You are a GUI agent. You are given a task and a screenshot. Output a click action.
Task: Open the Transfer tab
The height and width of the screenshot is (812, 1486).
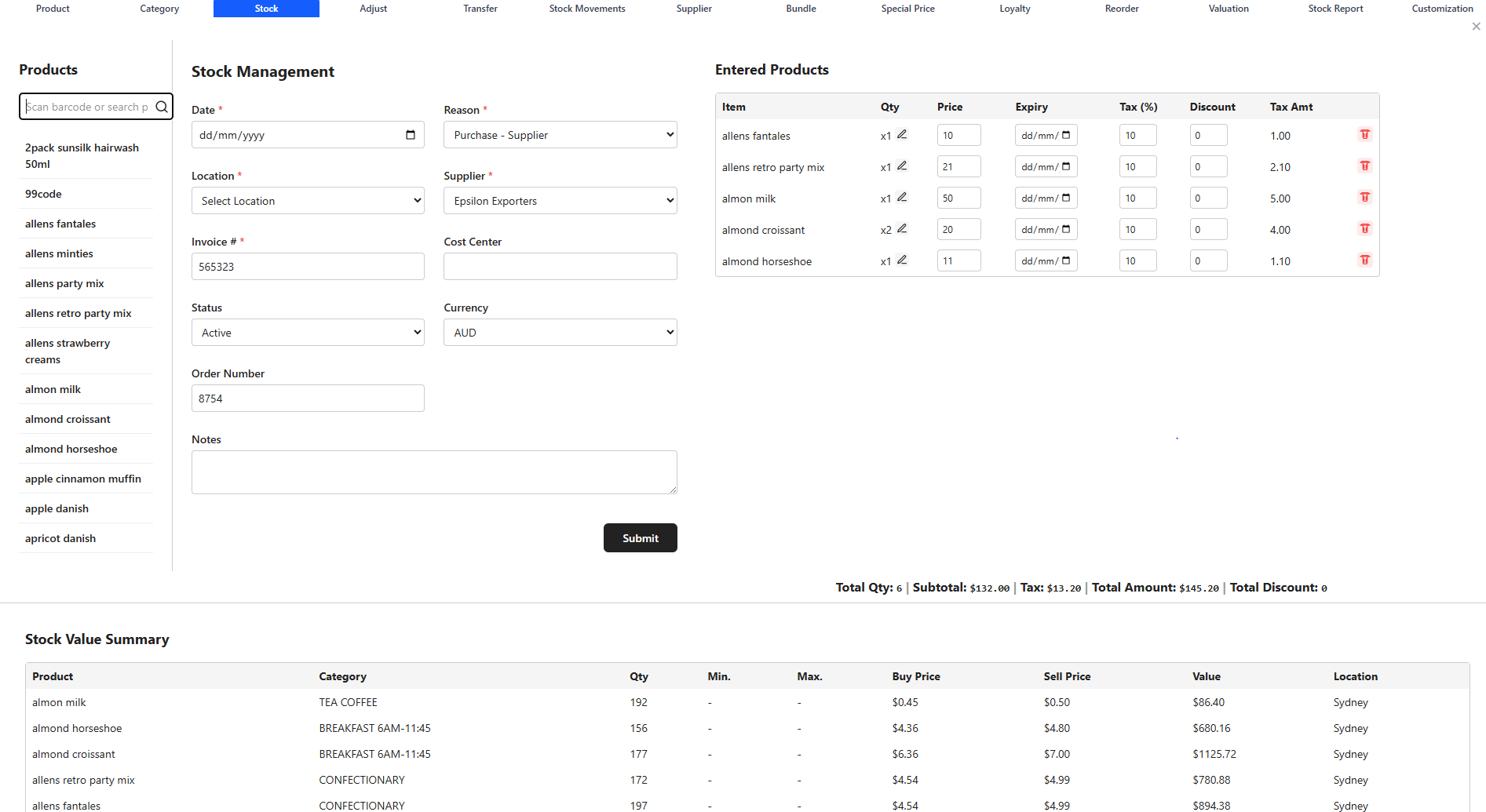click(480, 9)
